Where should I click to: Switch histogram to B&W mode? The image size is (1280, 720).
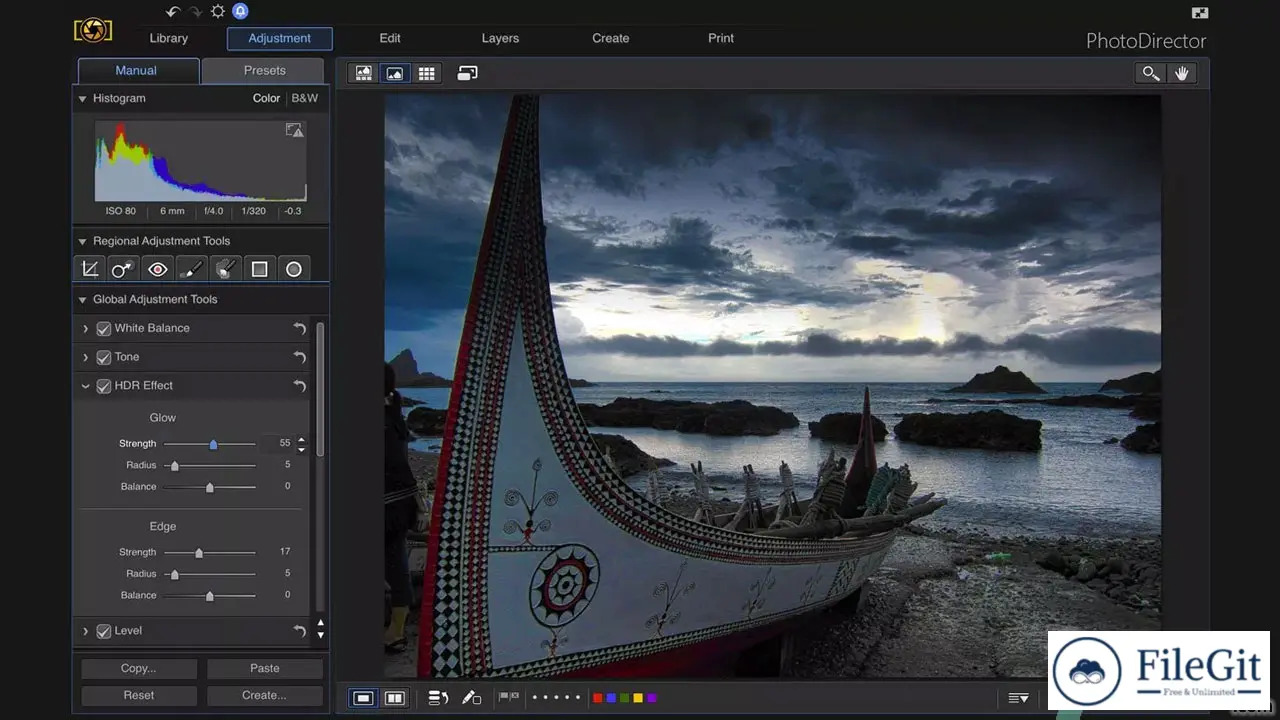click(x=305, y=98)
